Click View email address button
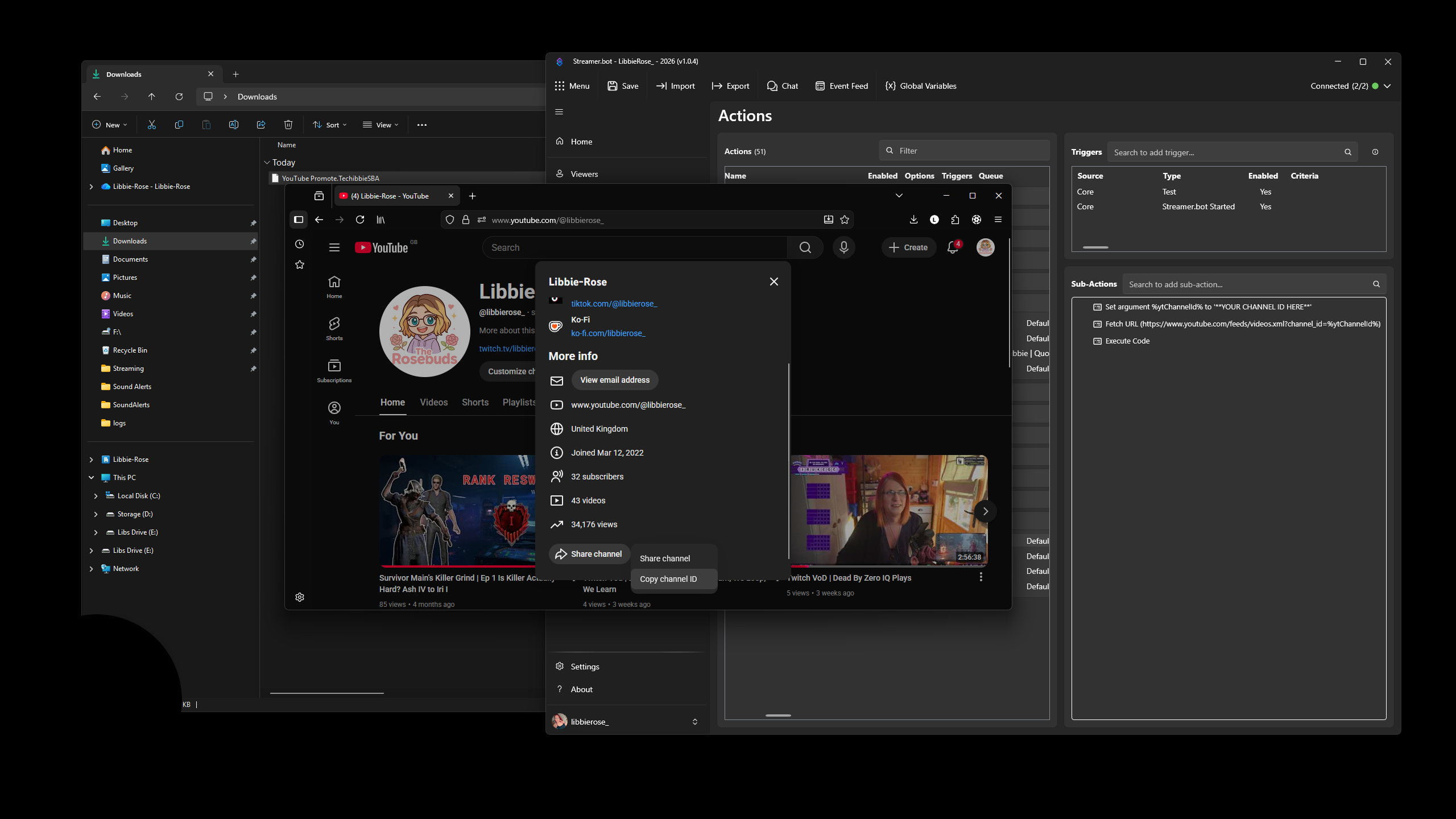The height and width of the screenshot is (819, 1456). pos(615,380)
